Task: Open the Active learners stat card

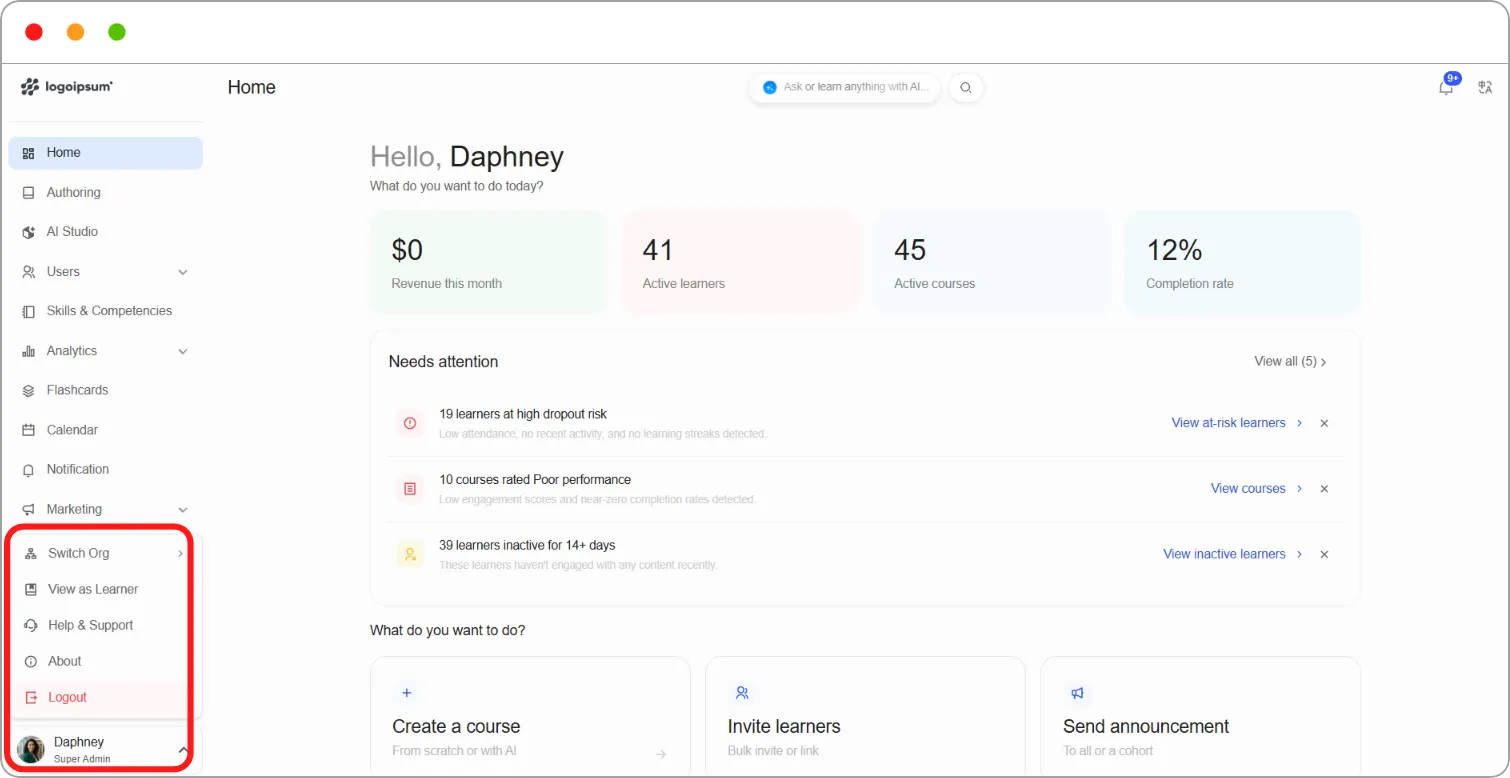Action: (740, 263)
